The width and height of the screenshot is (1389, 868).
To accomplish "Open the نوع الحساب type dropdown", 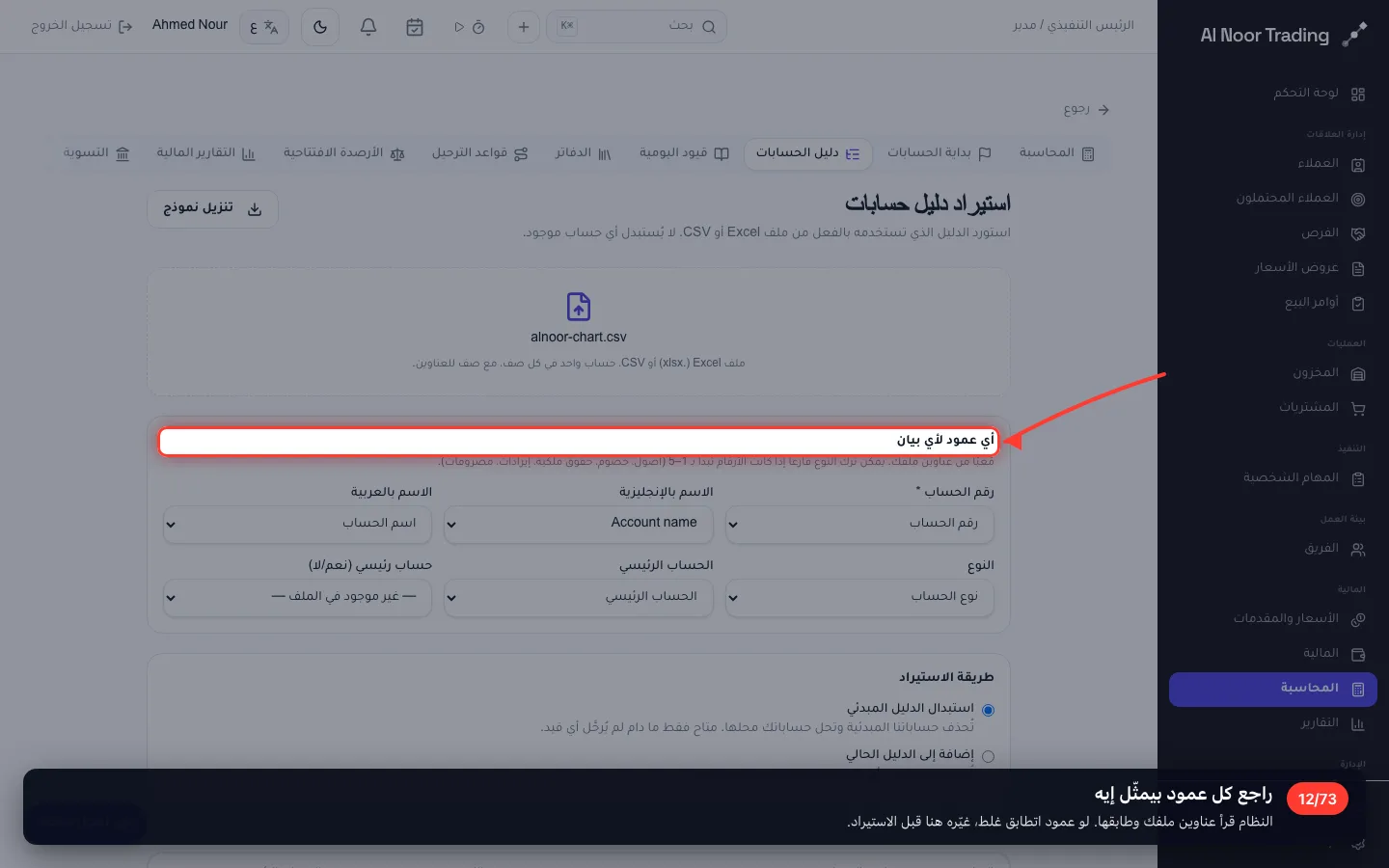I will tap(859, 597).
